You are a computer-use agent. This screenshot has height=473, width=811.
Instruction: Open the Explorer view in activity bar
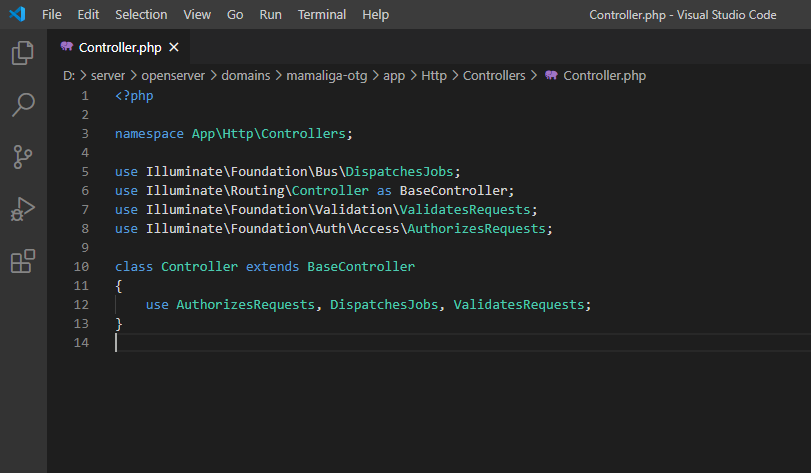[x=22, y=53]
